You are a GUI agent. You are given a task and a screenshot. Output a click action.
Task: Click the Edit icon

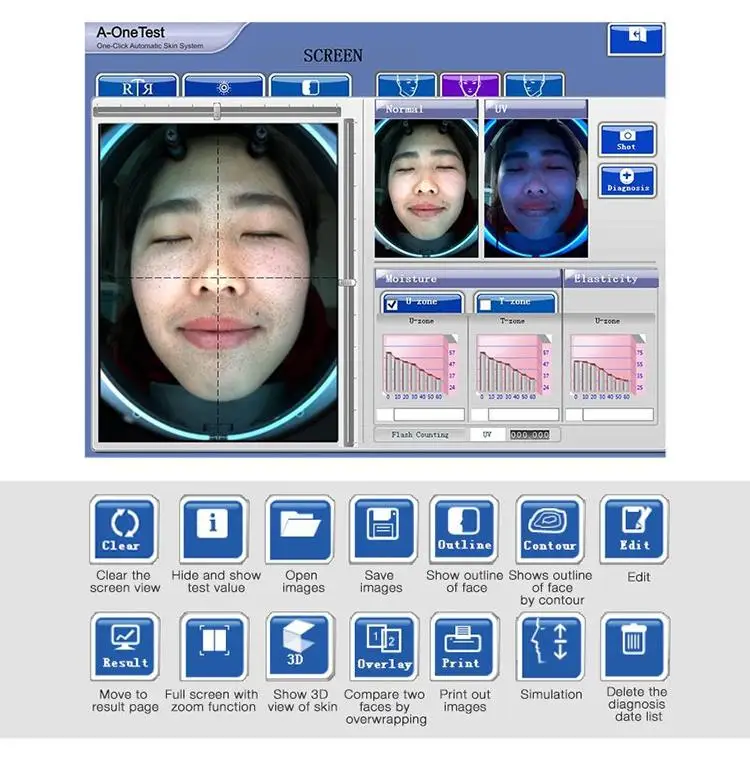click(635, 529)
